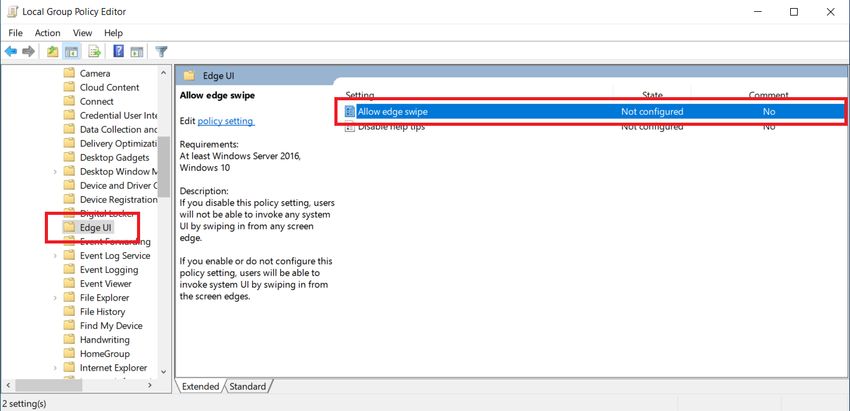Click the tree pane scroll up arrow
Viewport: 850px width, 411px height.
click(164, 72)
